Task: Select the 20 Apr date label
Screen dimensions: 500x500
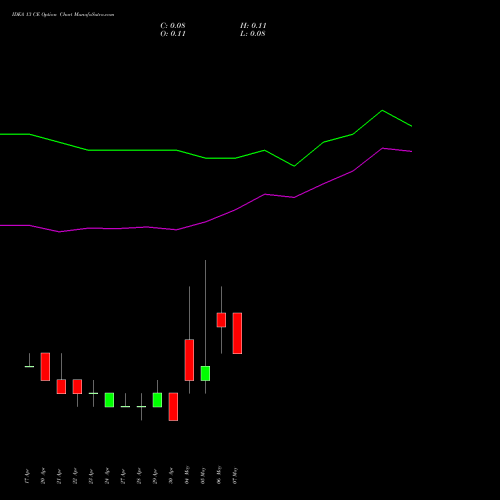Action: tap(43, 476)
